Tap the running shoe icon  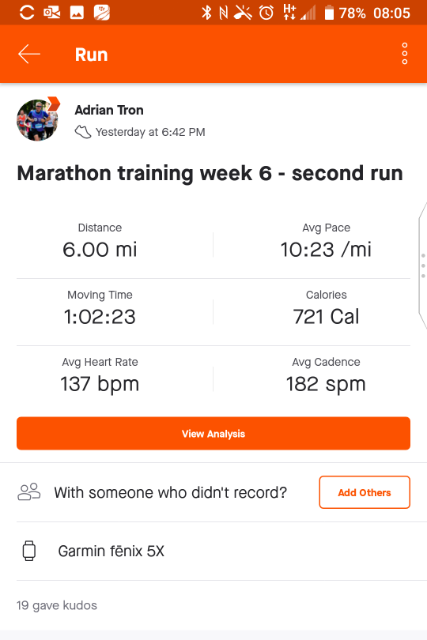(83, 132)
